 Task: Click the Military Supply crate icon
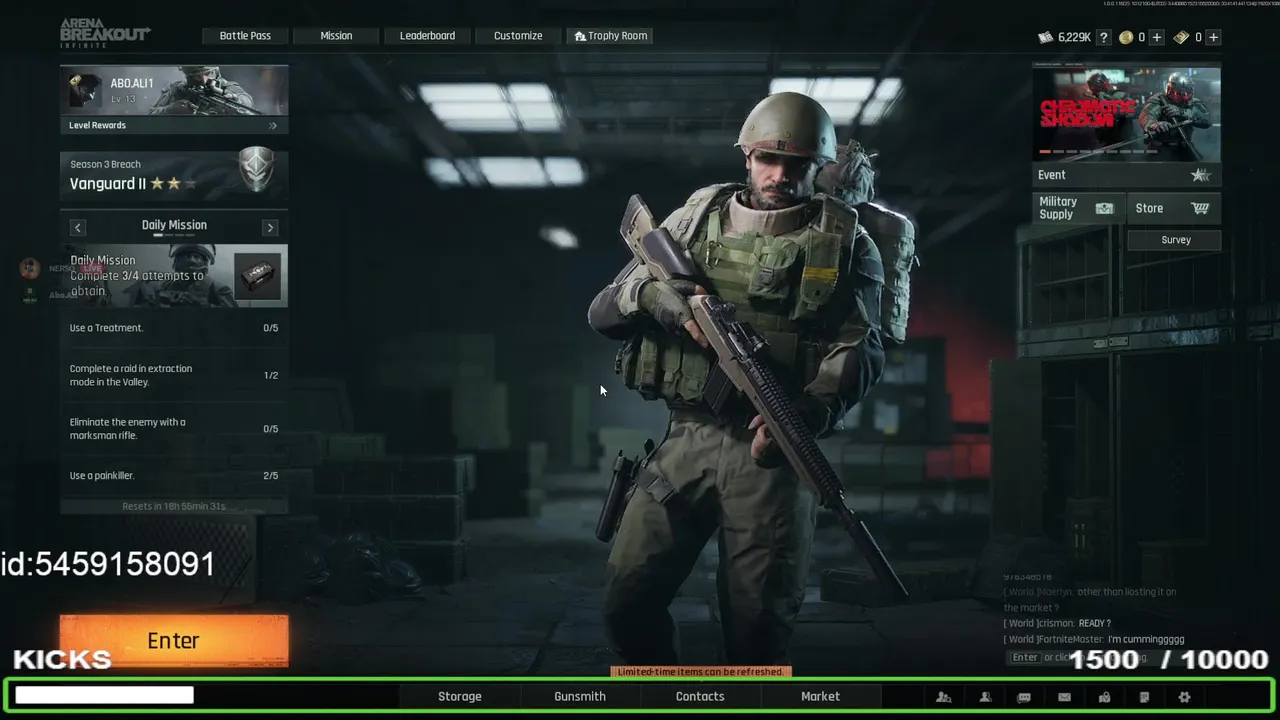[1104, 208]
